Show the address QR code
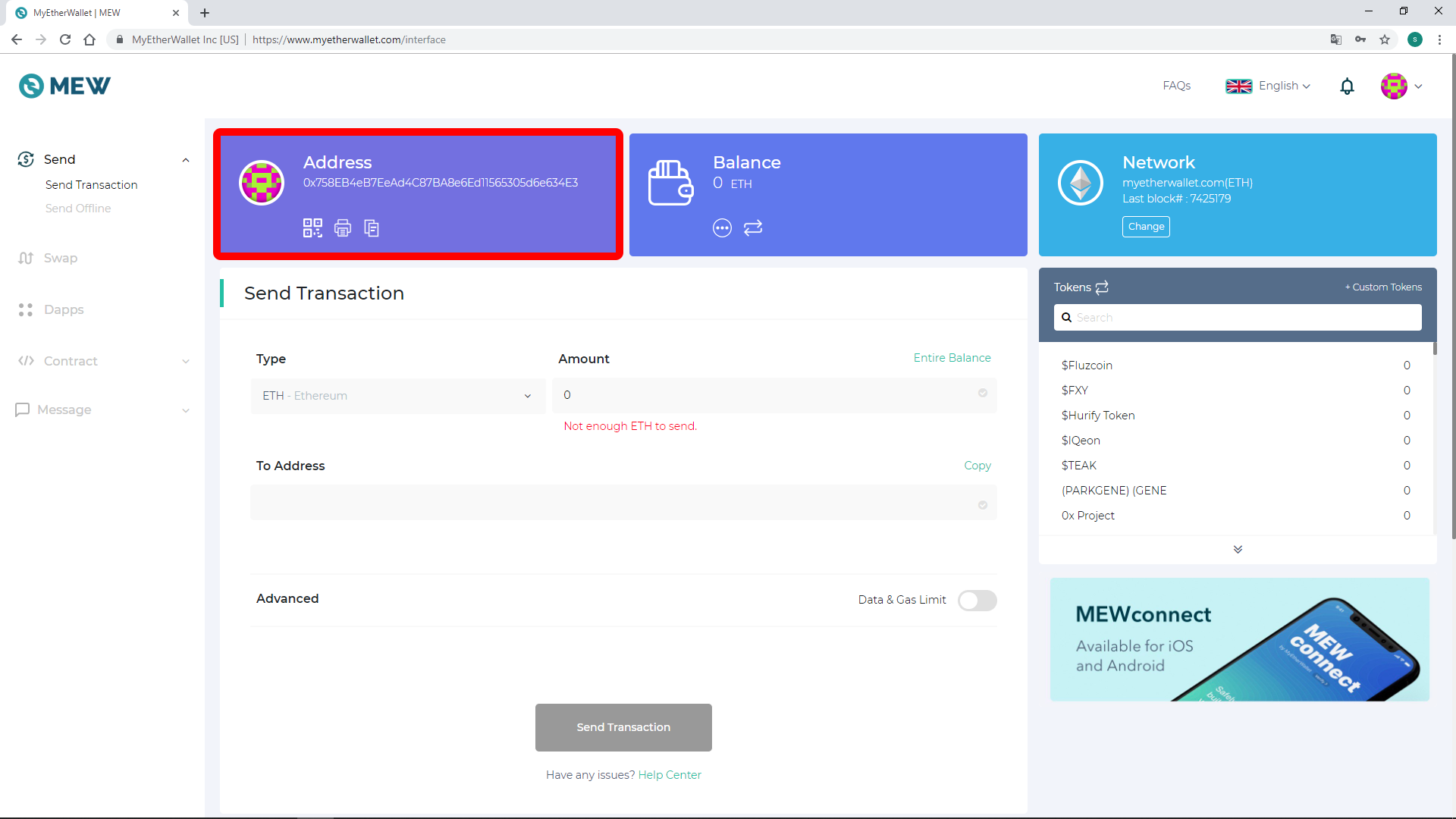Image resolution: width=1456 pixels, height=819 pixels. coord(312,227)
